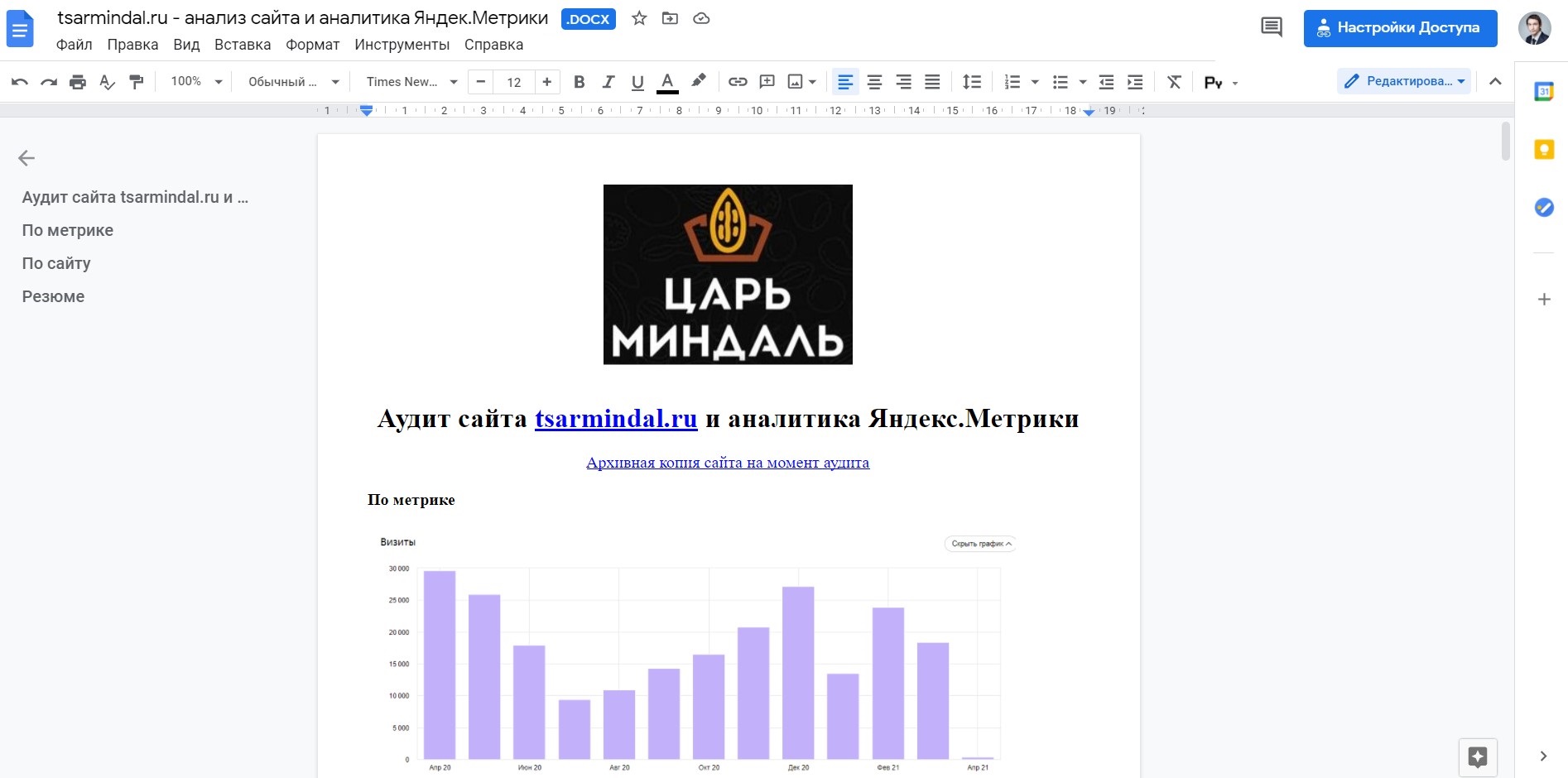Expand the font family dropdown
Screen dimensions: 1568x778
click(454, 81)
